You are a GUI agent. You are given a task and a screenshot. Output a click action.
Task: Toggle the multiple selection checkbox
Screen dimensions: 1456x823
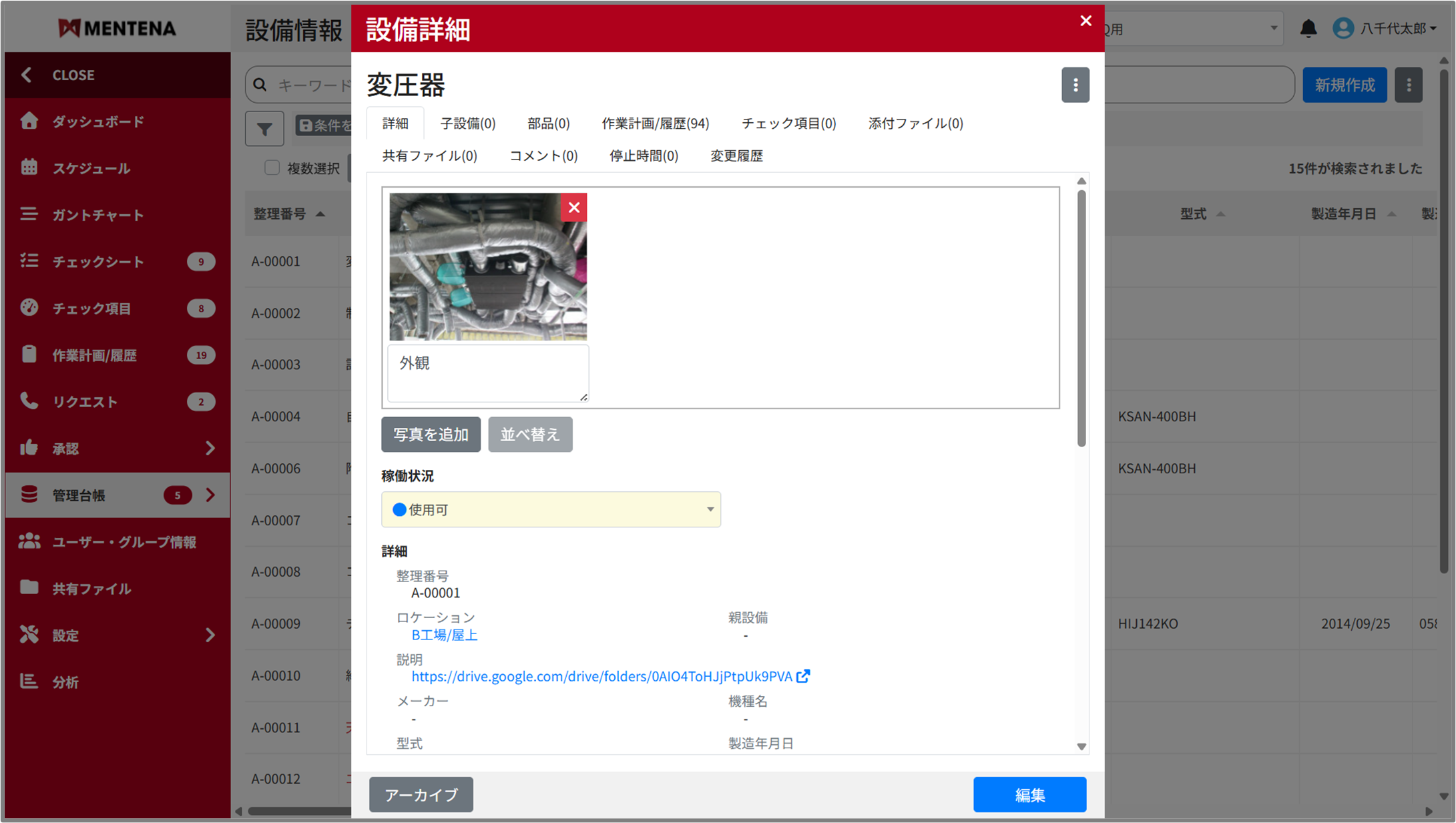click(272, 168)
